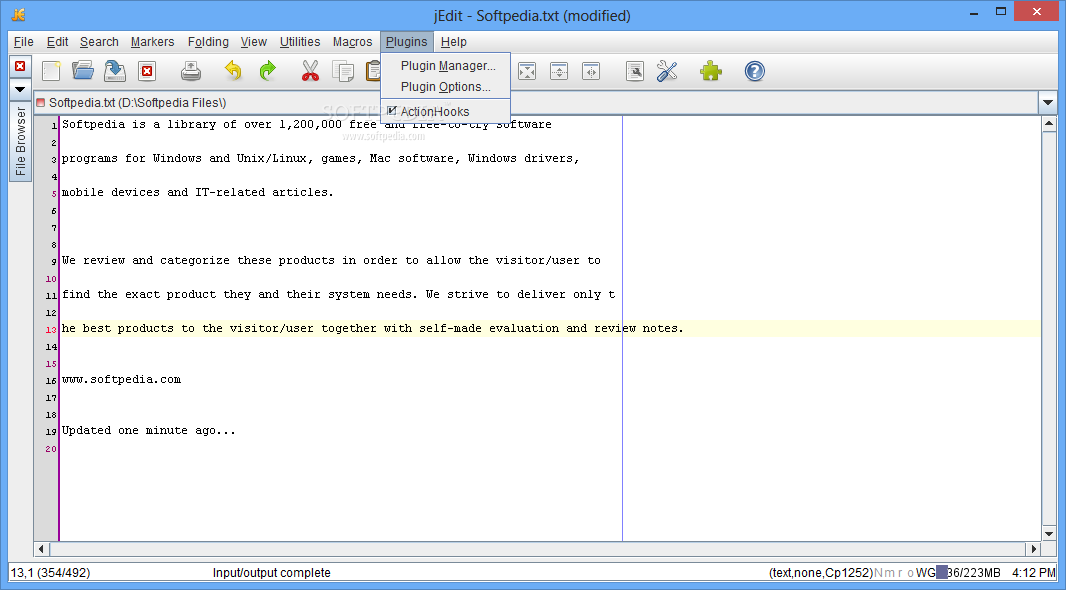Screen dimensions: 1066x590
Task: Open Buffer Options toolbar icon
Action: tap(634, 71)
